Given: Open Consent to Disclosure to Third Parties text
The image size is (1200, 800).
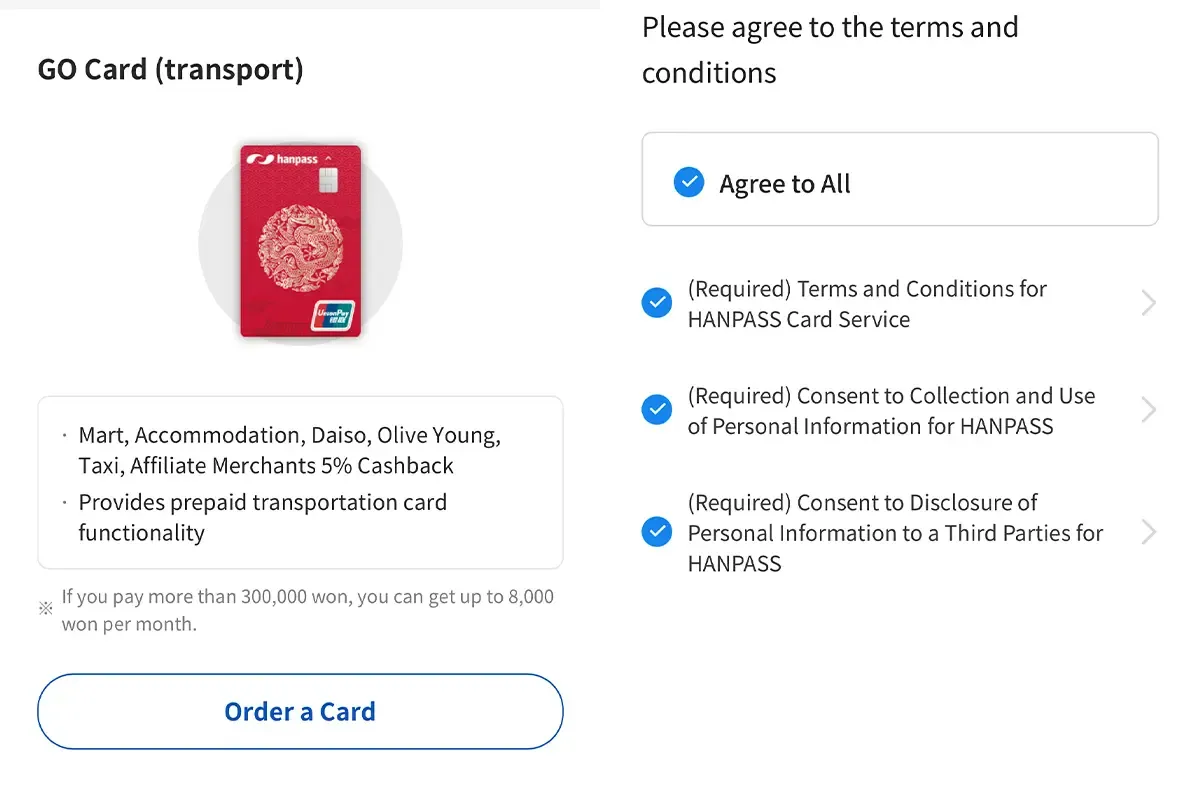Looking at the screenshot, I should pos(894,533).
